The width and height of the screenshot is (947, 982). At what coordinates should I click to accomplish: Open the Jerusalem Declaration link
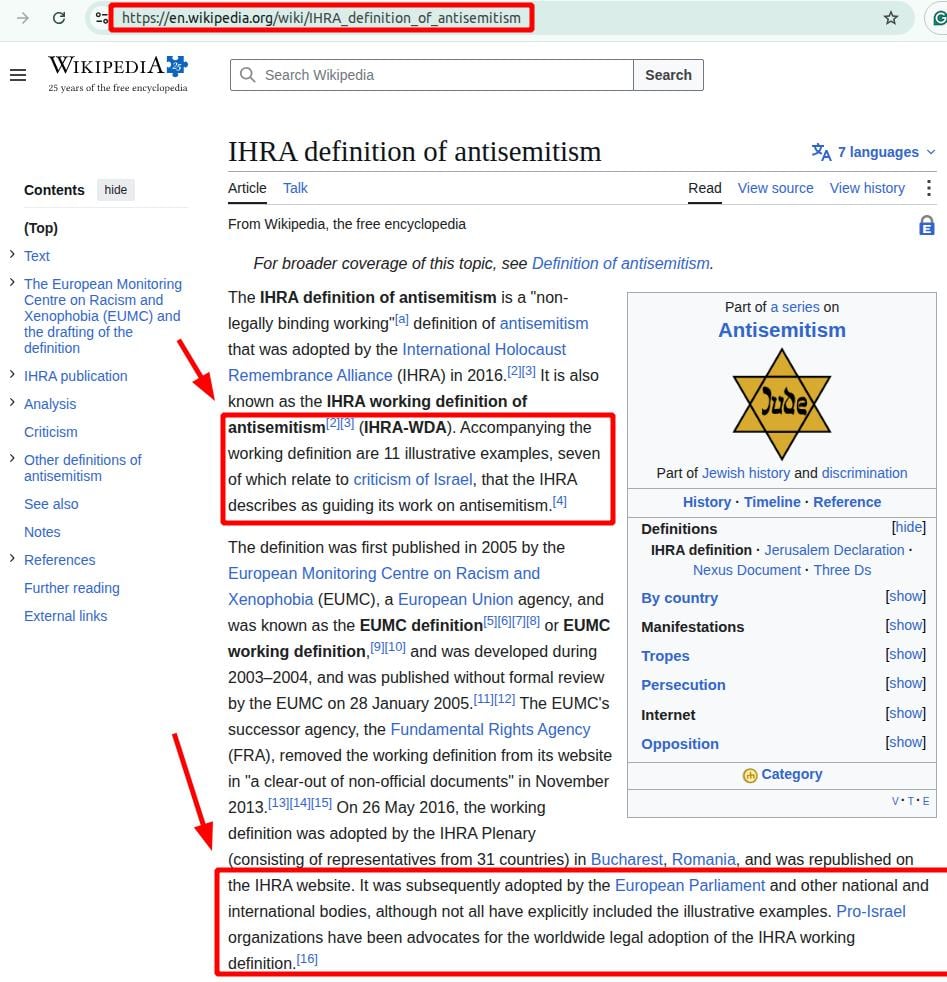point(834,550)
